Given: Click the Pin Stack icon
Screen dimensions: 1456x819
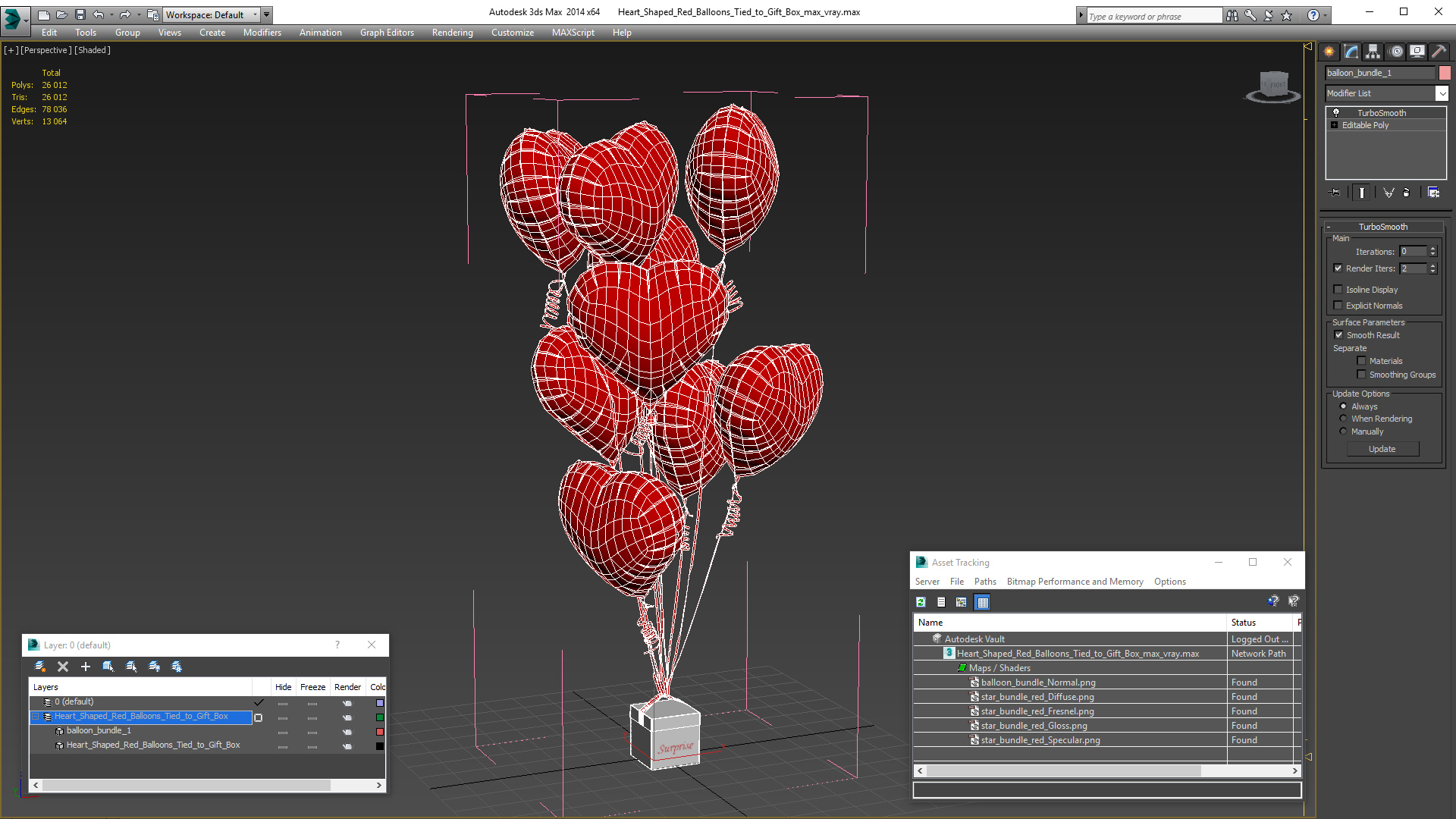Looking at the screenshot, I should click(x=1335, y=193).
